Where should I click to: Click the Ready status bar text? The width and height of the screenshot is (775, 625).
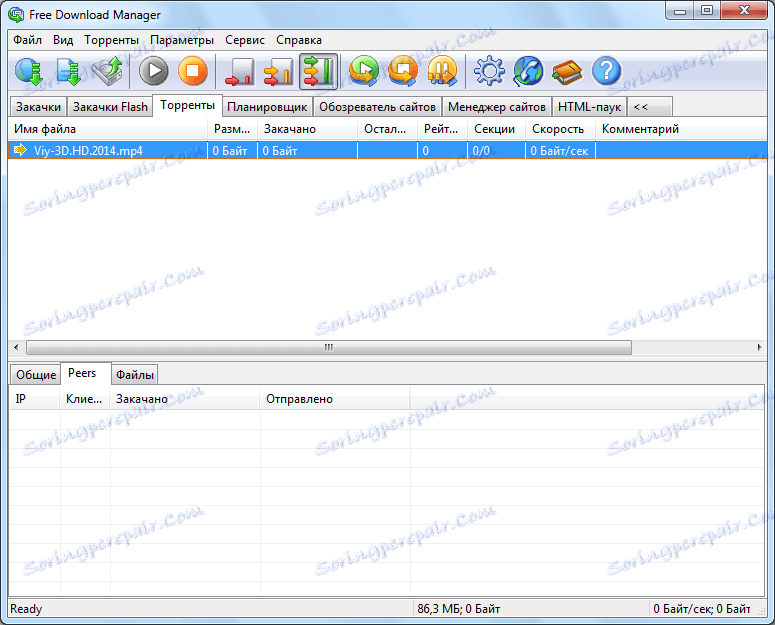click(x=26, y=609)
